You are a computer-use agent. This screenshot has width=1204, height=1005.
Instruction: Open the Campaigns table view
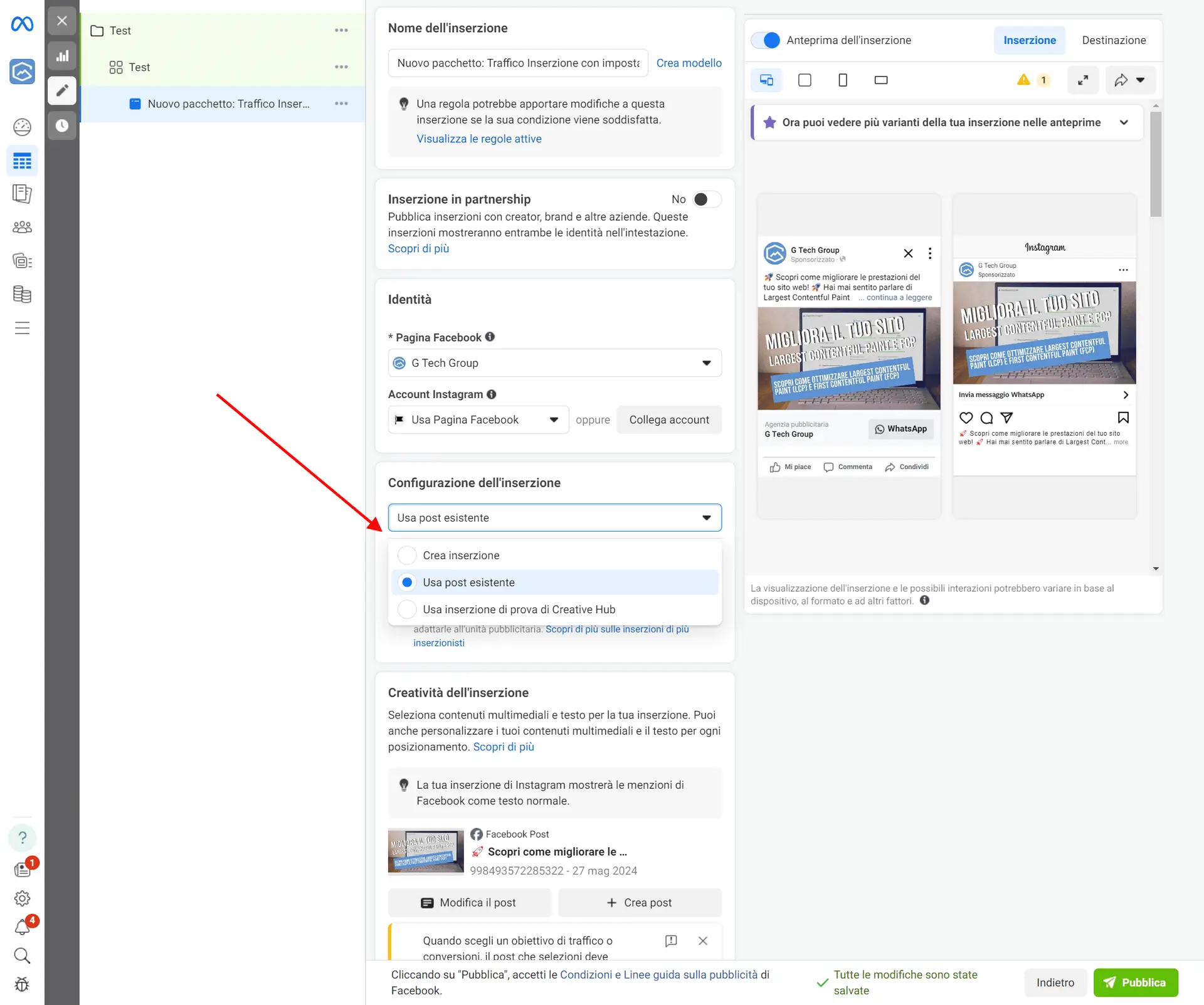[x=23, y=161]
